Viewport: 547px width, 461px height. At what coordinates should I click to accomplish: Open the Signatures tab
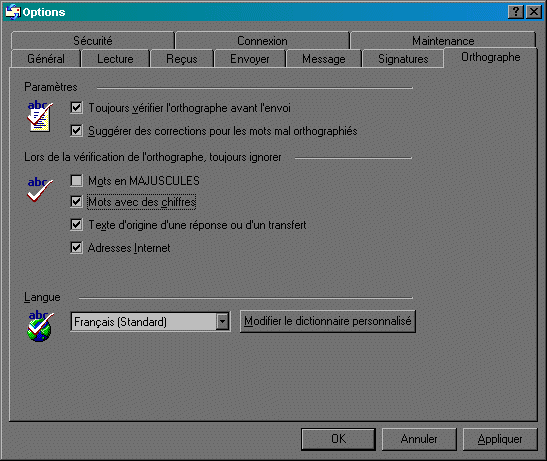tap(403, 59)
